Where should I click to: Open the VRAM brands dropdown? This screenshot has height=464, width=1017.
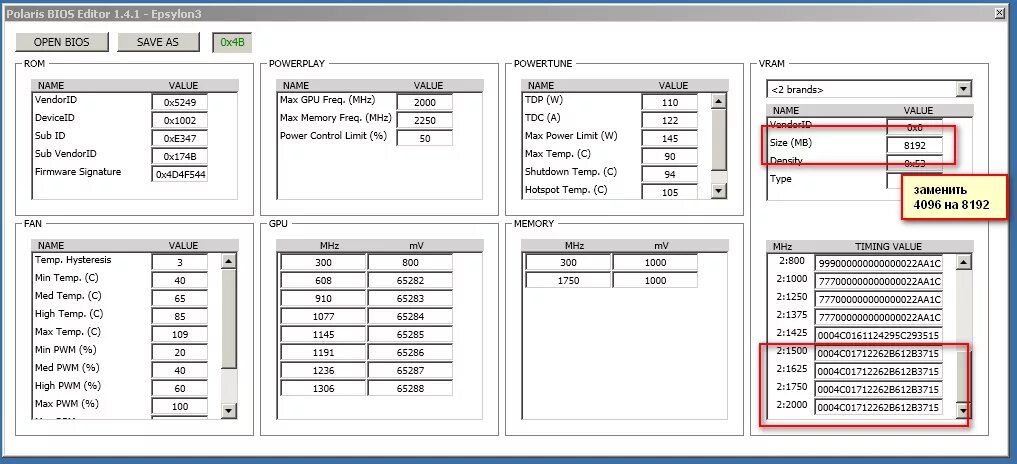pyautogui.click(x=964, y=90)
